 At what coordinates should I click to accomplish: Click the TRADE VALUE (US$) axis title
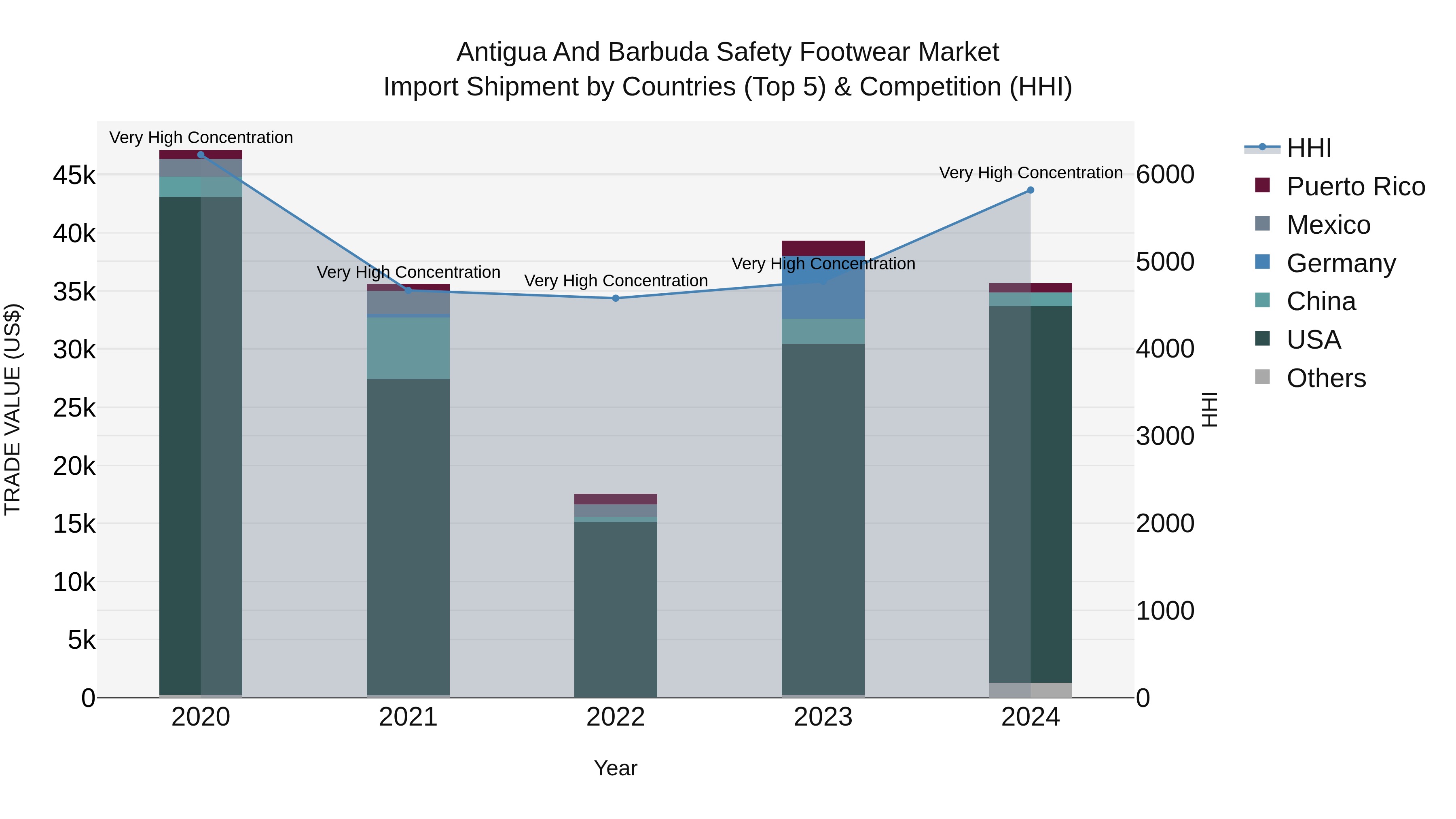tap(13, 409)
